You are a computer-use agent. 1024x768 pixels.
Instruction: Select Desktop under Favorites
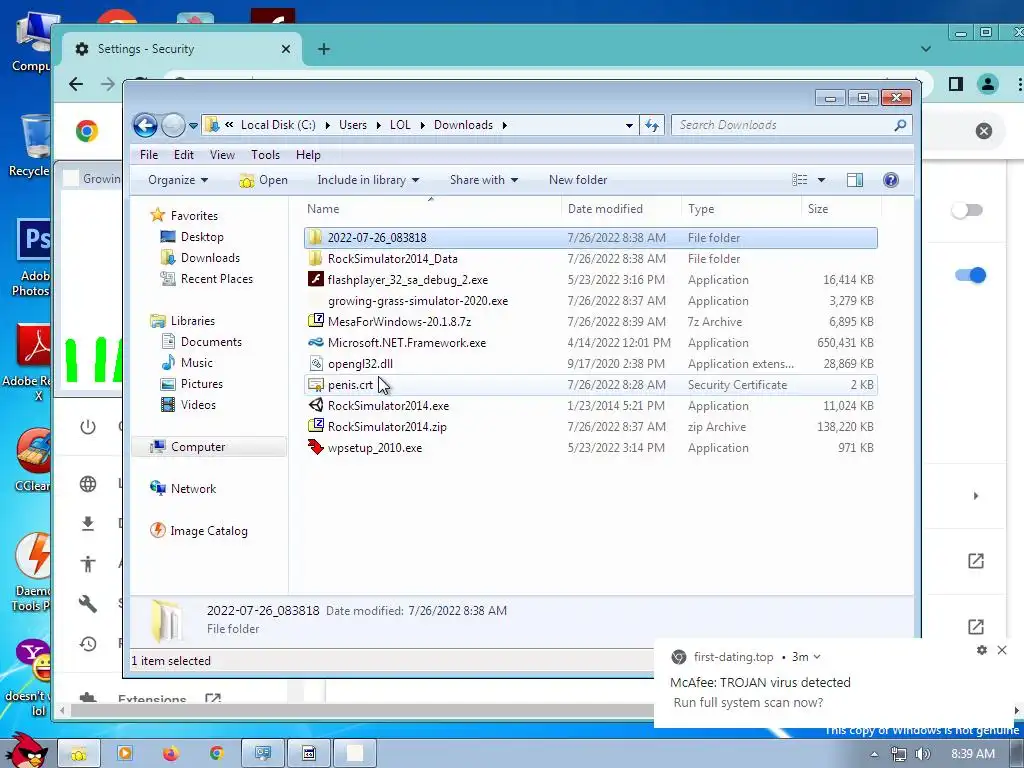(x=202, y=237)
